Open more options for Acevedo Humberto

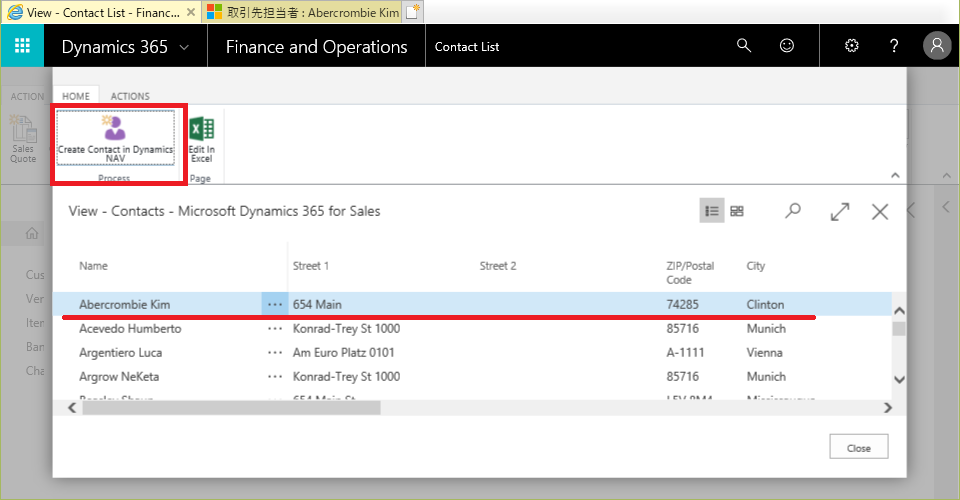pos(275,329)
